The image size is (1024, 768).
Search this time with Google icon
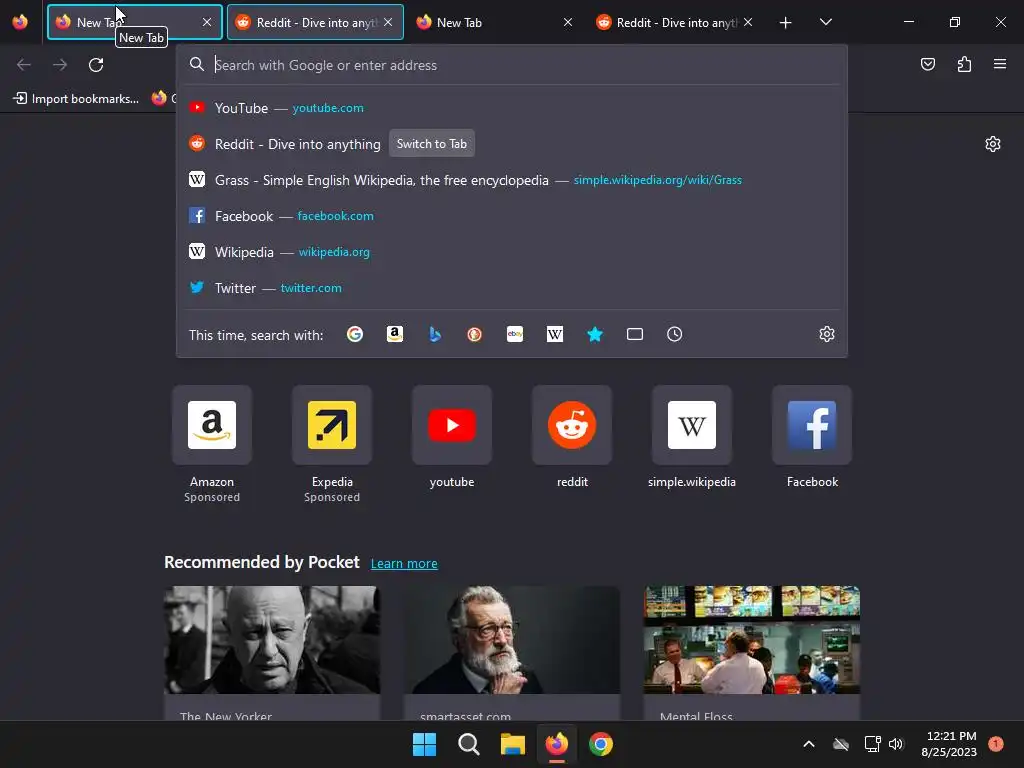(355, 334)
